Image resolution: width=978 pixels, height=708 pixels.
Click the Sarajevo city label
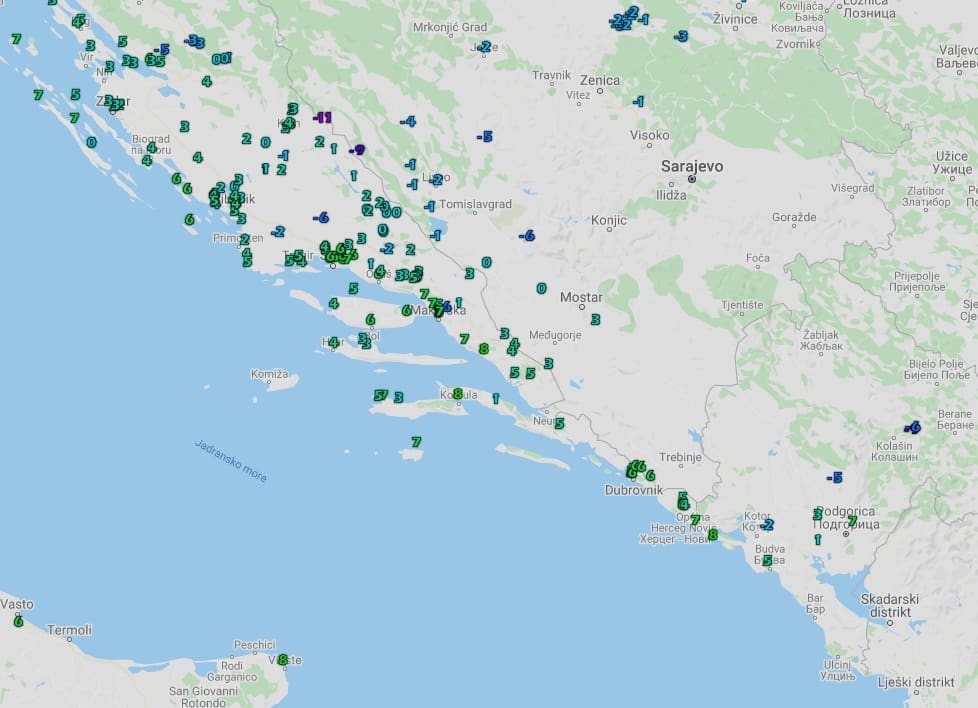point(691,166)
